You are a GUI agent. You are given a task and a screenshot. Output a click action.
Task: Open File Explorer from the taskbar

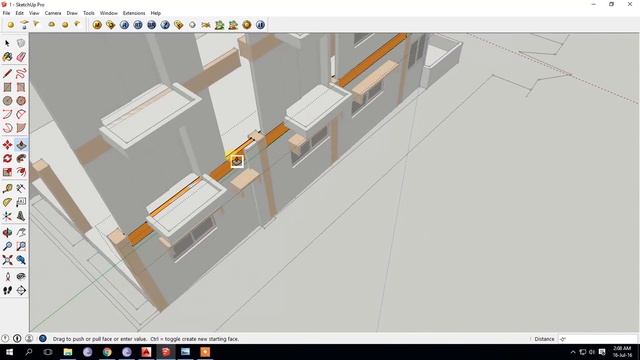tap(68, 352)
